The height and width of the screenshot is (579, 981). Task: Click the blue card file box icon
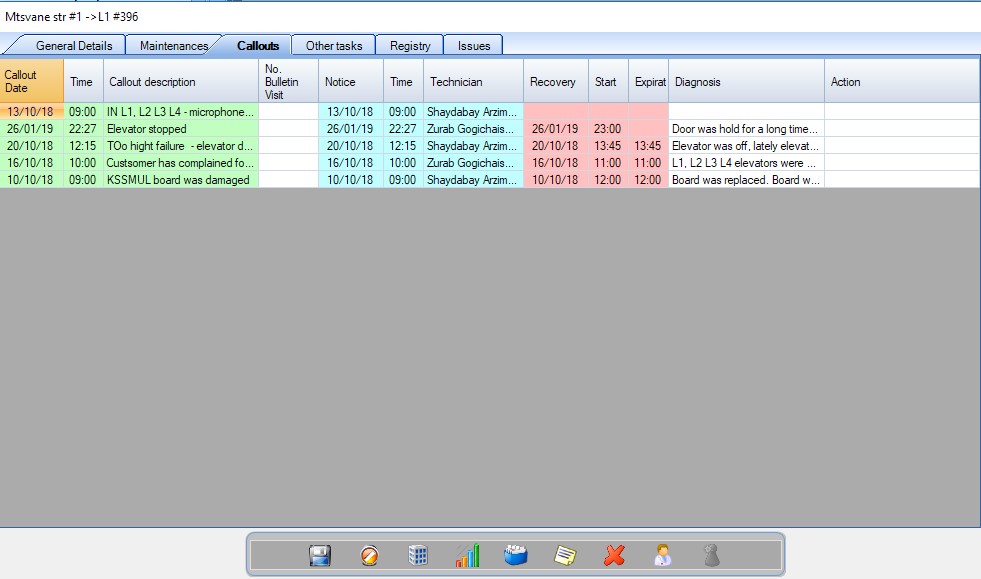(x=516, y=555)
